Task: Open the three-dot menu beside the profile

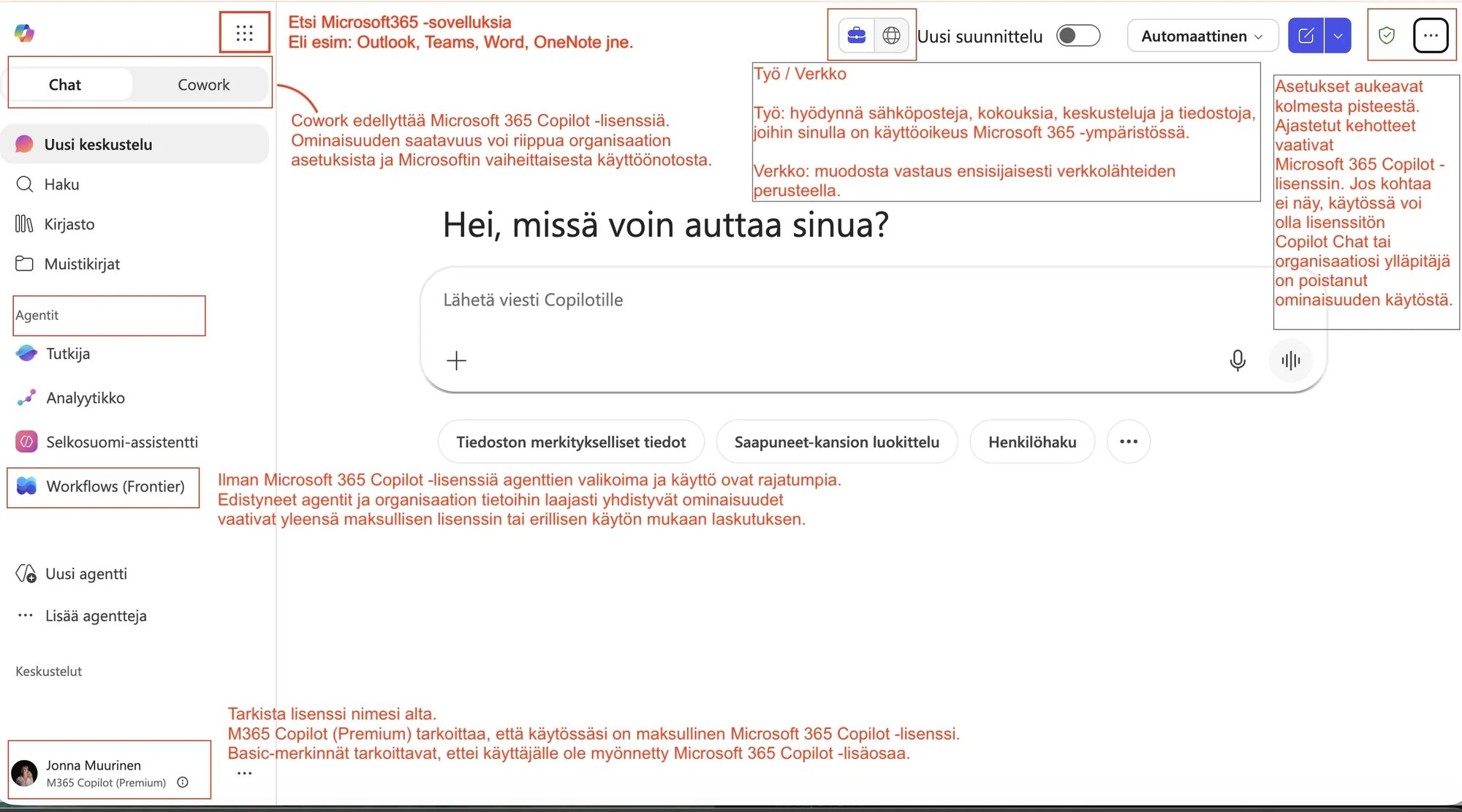Action: click(x=244, y=773)
